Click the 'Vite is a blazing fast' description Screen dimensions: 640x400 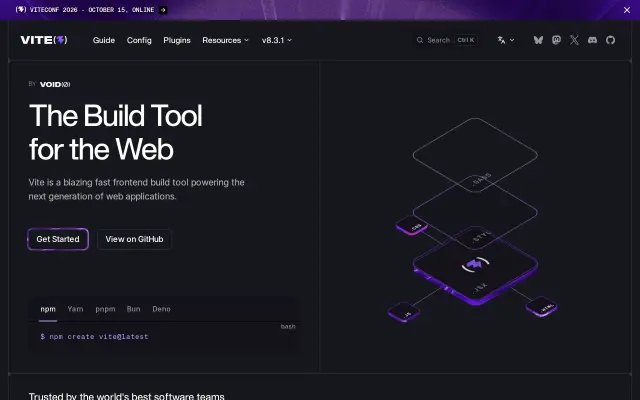tap(136, 189)
